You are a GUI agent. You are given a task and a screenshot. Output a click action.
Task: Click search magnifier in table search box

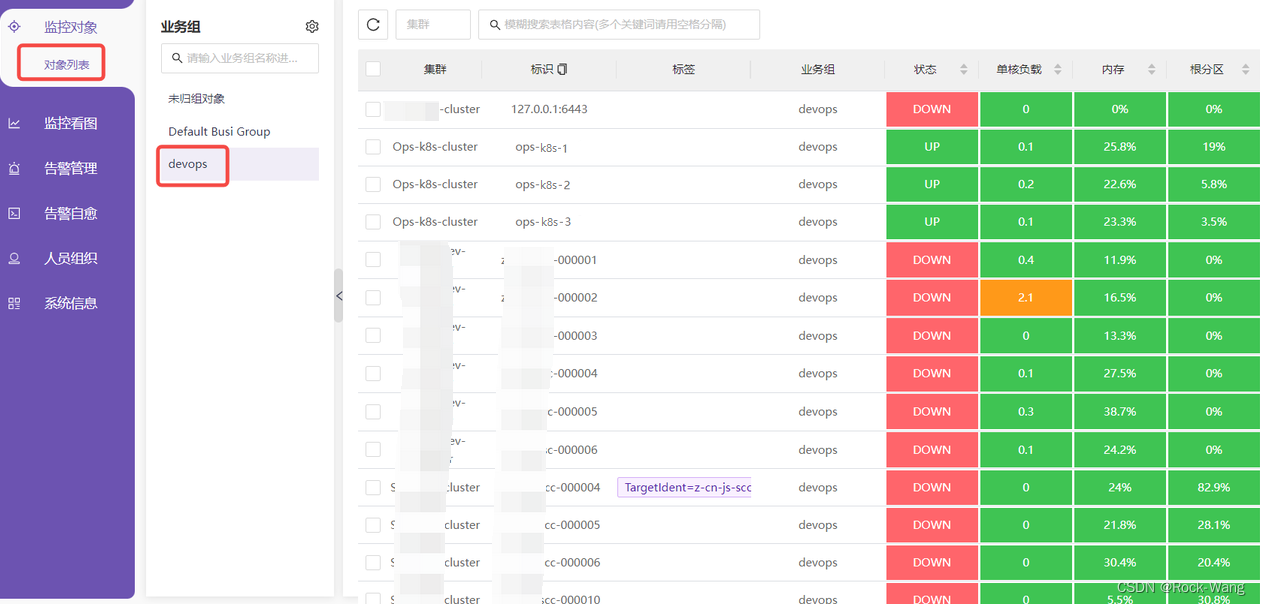point(494,25)
